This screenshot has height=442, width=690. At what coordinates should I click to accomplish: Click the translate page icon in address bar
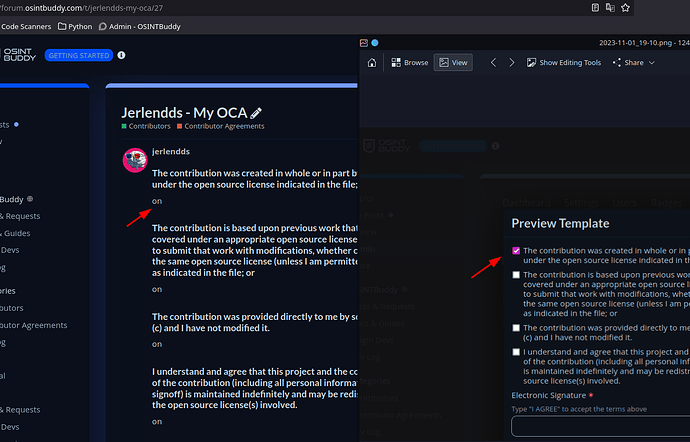[610, 7]
